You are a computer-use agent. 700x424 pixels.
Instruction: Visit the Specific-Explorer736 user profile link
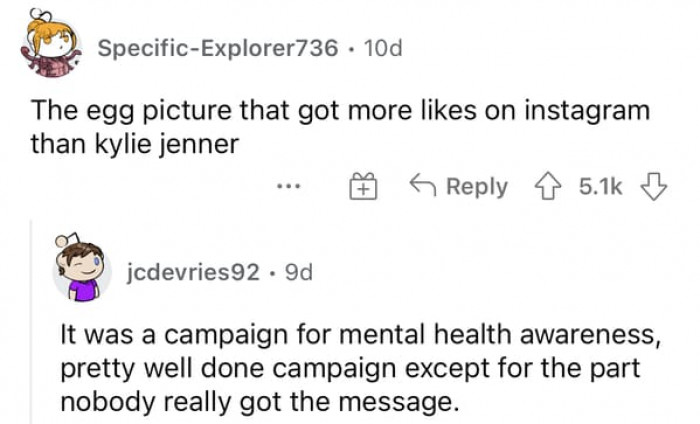click(x=217, y=48)
